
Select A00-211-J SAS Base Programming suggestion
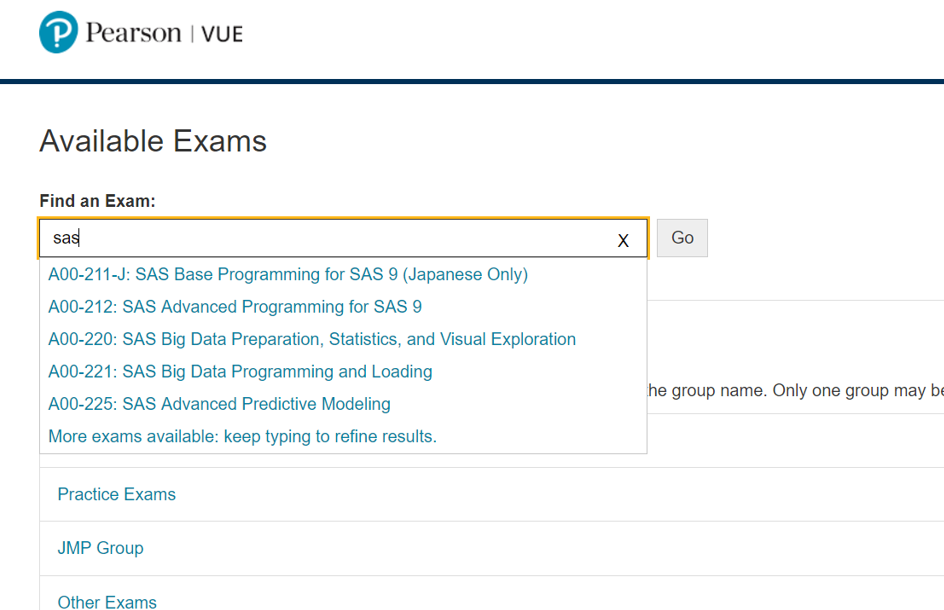point(288,274)
